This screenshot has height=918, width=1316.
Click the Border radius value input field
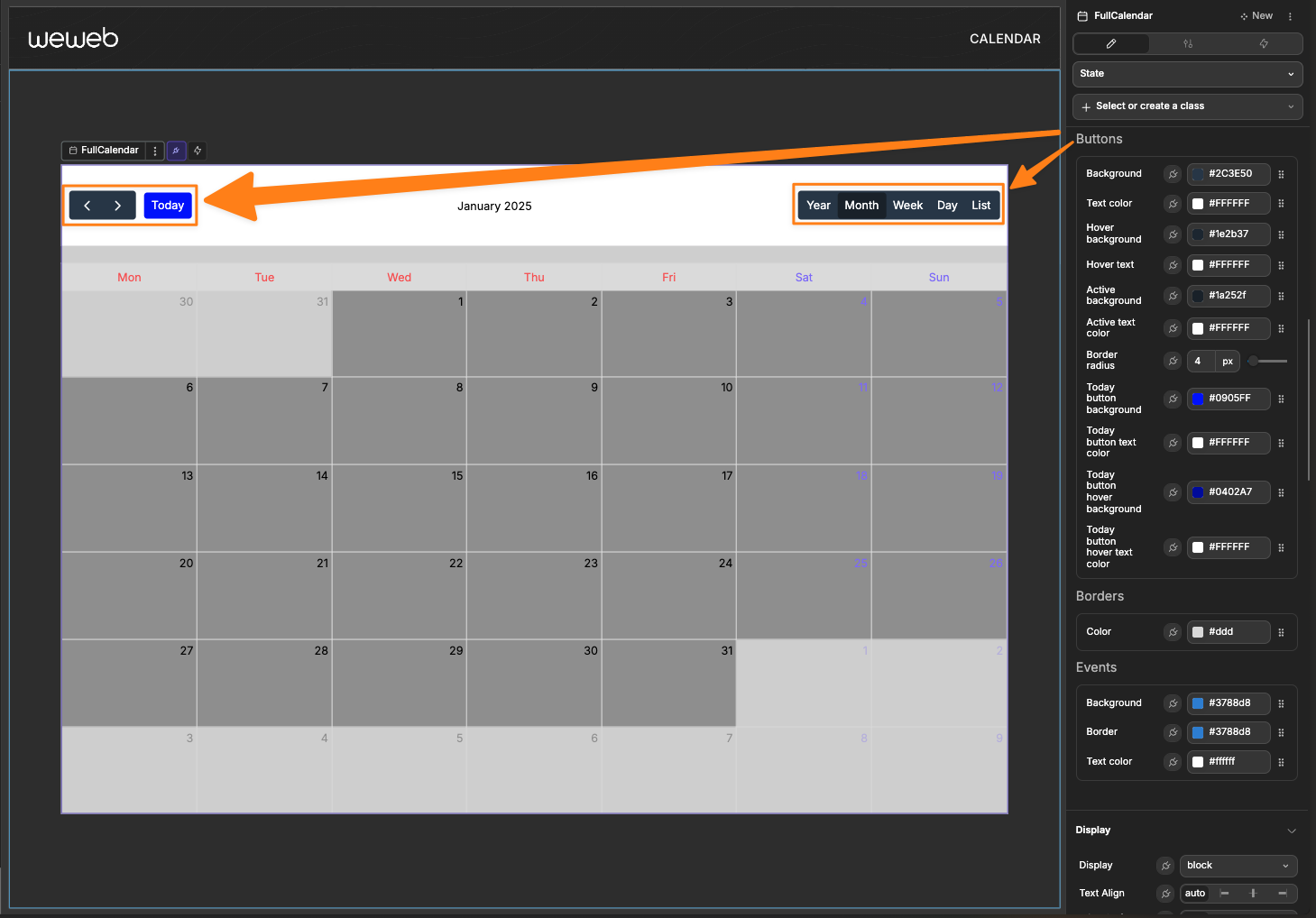tap(1200, 361)
